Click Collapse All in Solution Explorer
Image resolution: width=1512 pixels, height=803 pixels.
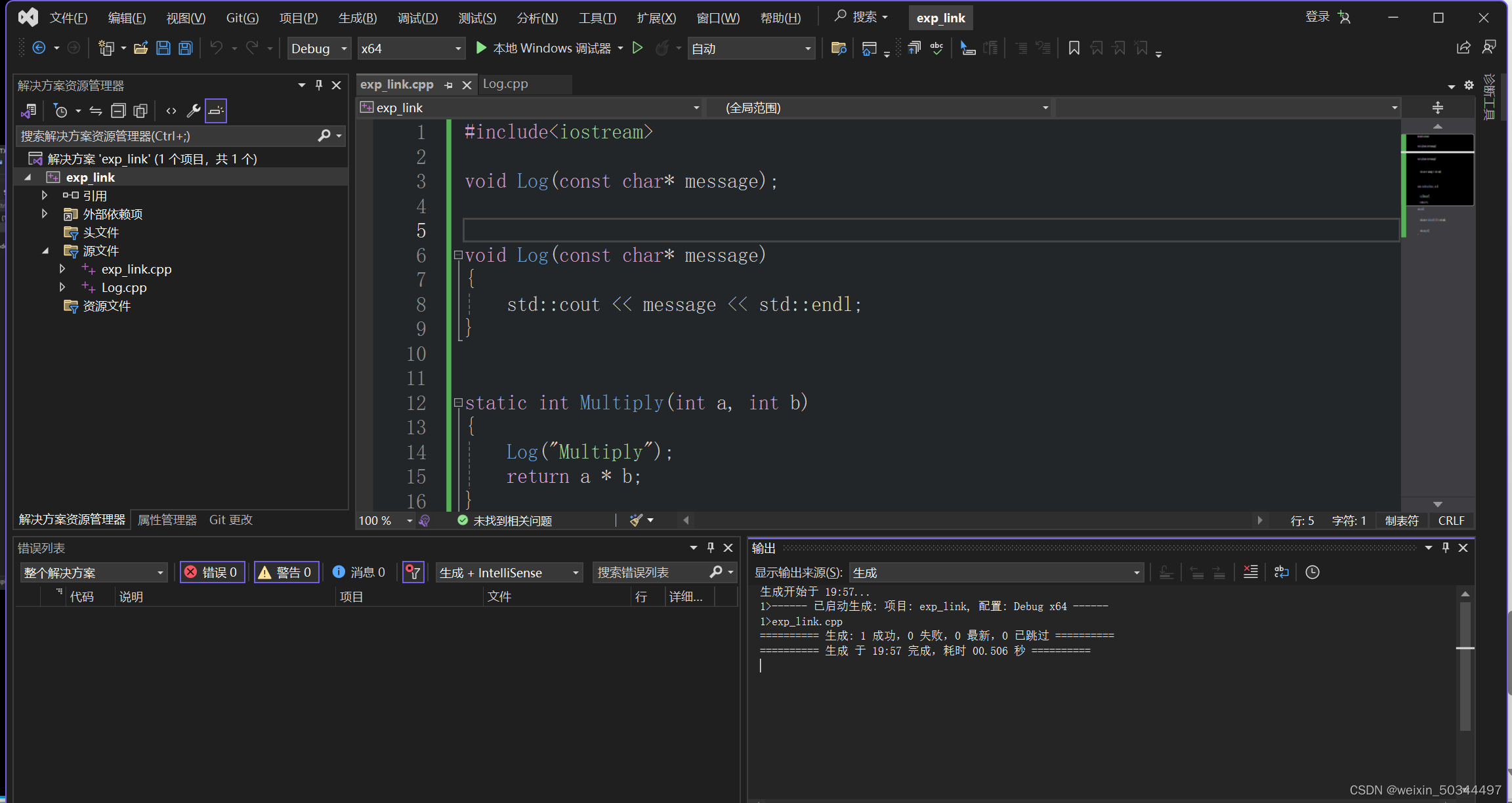coord(118,111)
